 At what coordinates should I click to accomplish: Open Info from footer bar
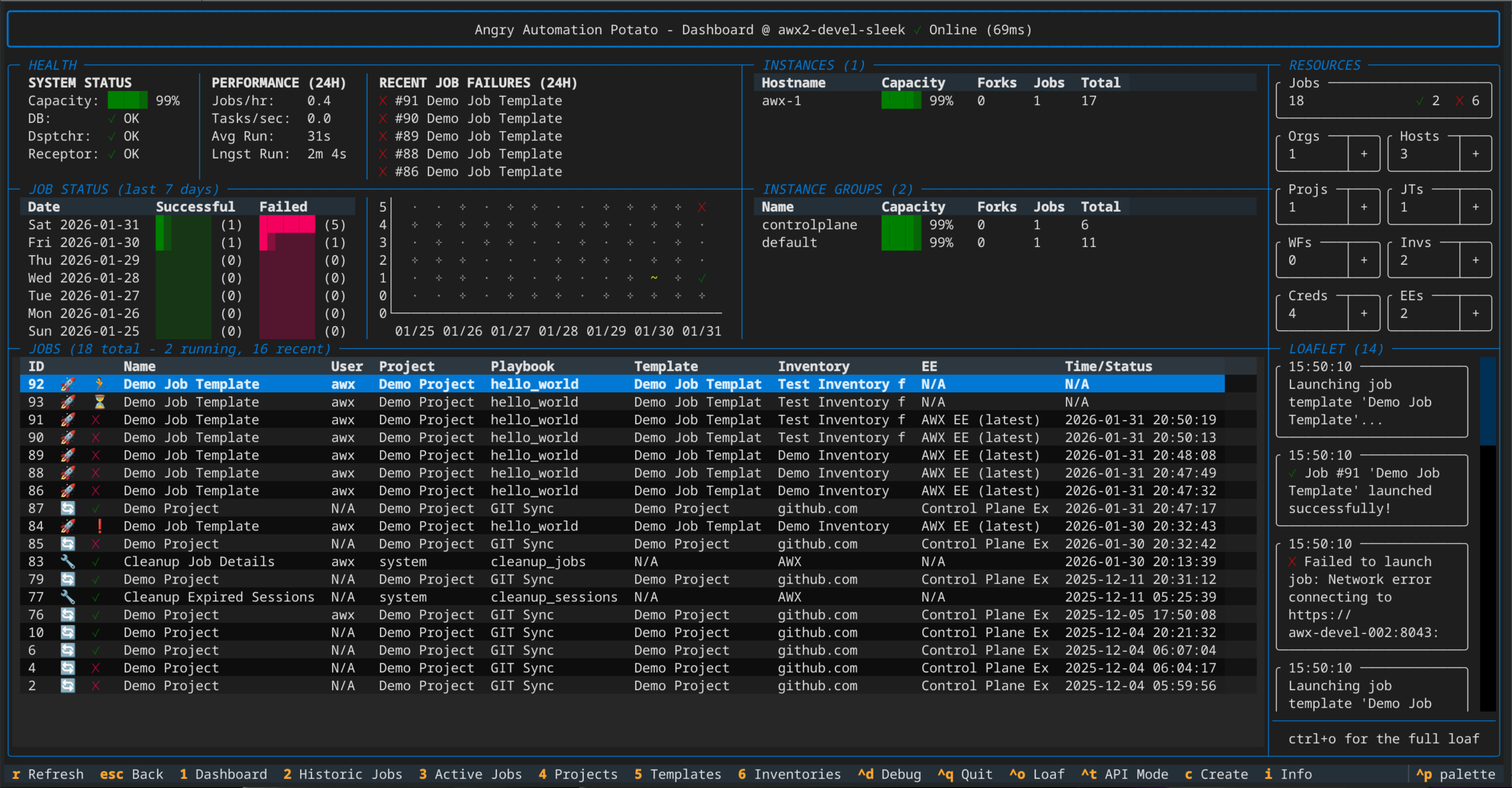(x=1288, y=775)
